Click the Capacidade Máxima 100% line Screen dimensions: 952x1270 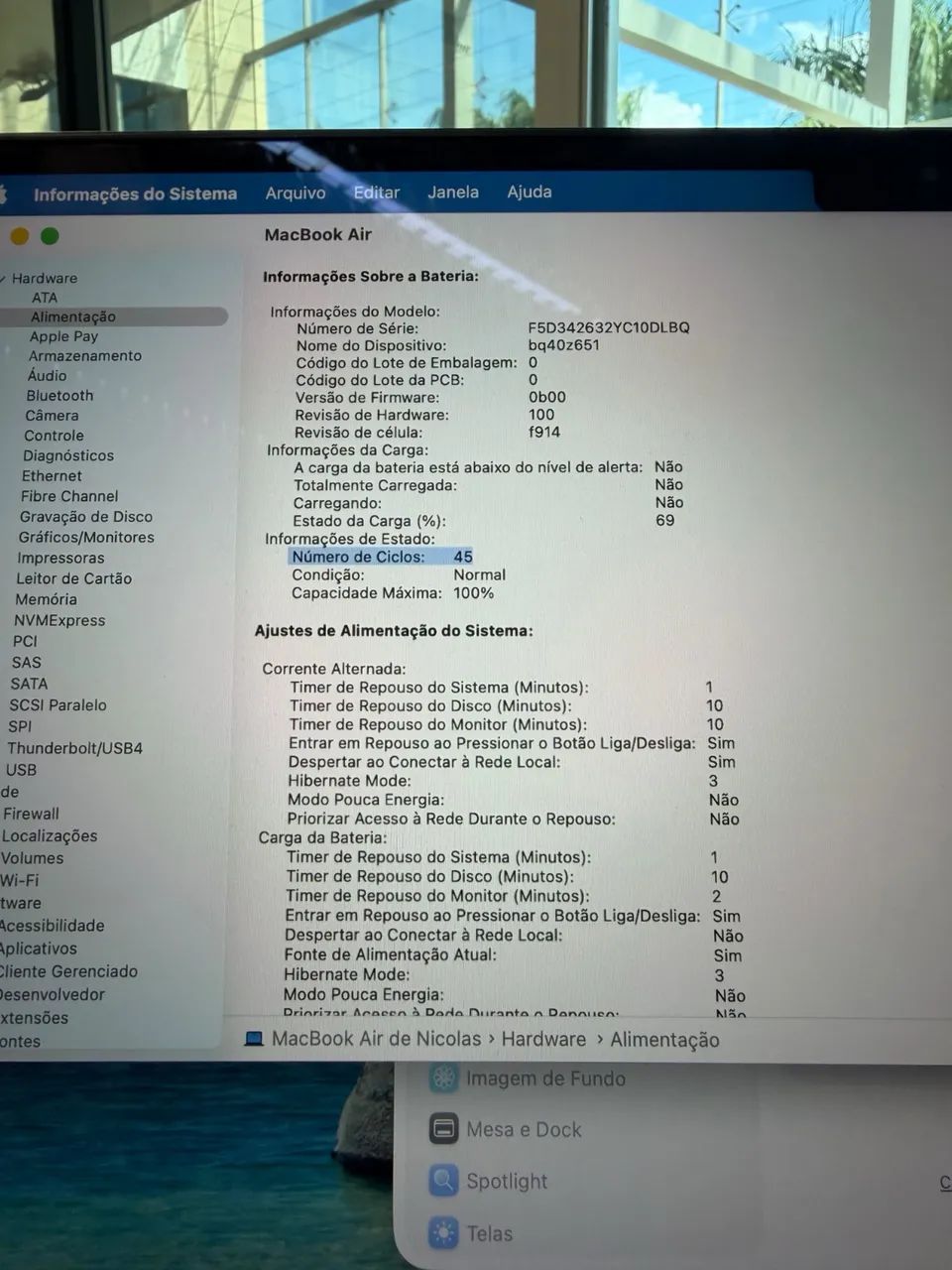[393, 593]
